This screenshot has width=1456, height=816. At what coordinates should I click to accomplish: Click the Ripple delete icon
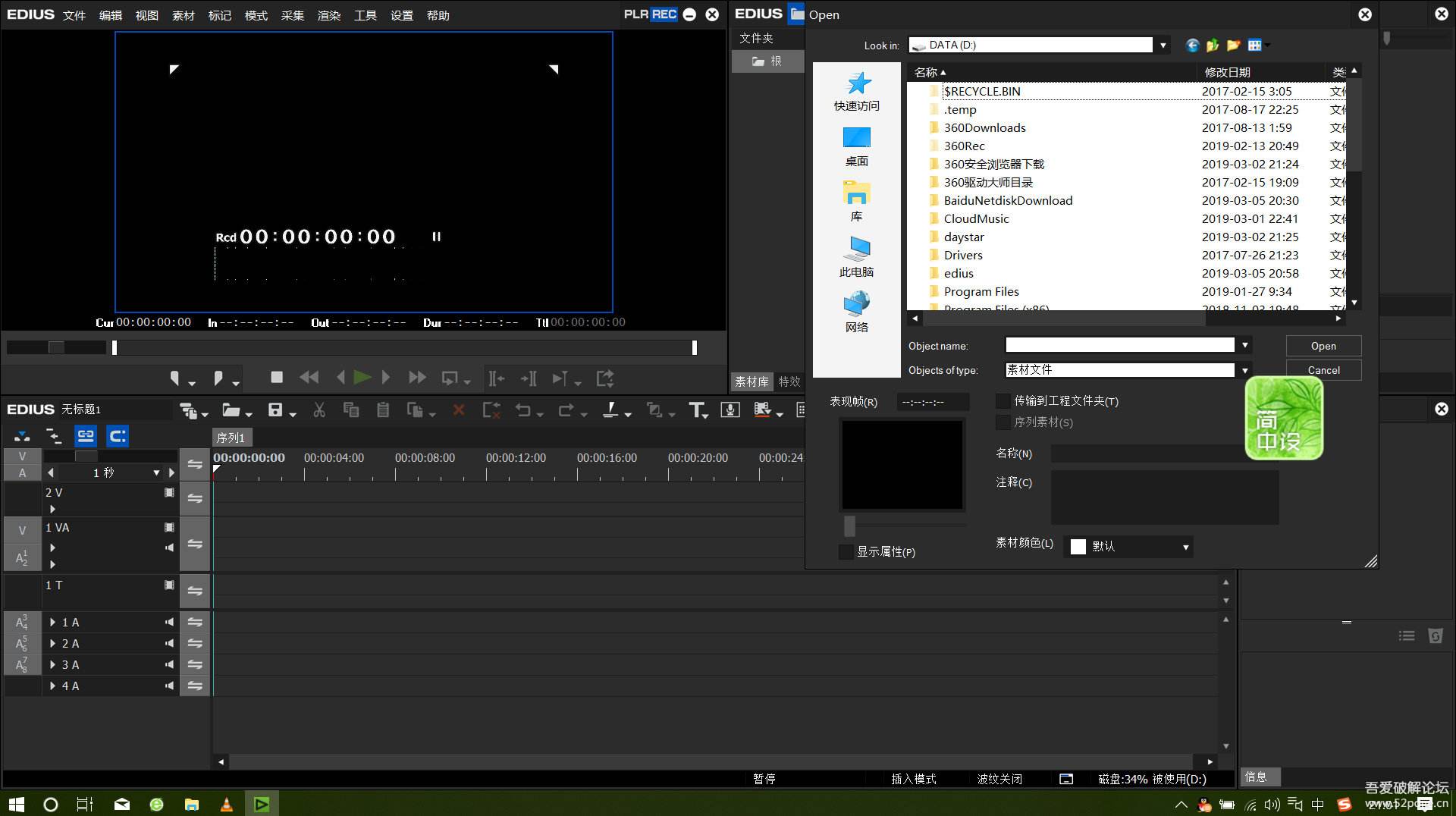click(x=491, y=410)
